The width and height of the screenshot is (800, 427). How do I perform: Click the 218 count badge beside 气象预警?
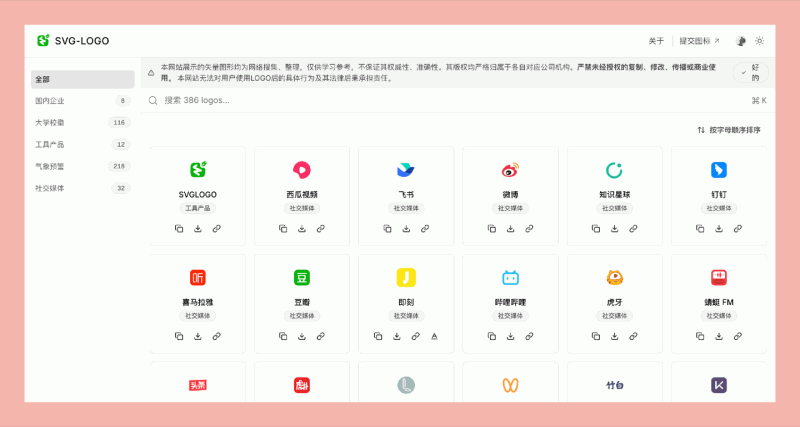[x=119, y=166]
